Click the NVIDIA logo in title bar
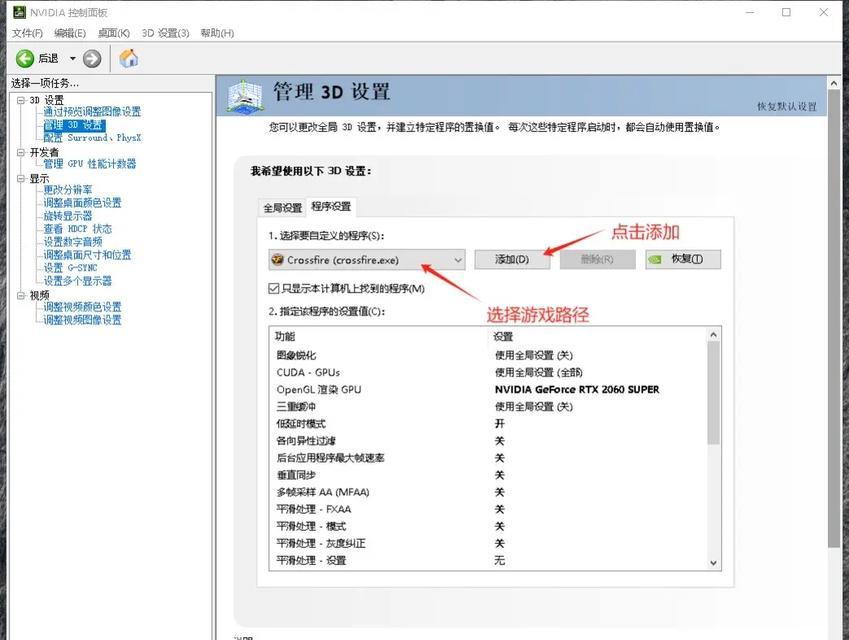Screen dimensions: 849x640 click(19, 12)
